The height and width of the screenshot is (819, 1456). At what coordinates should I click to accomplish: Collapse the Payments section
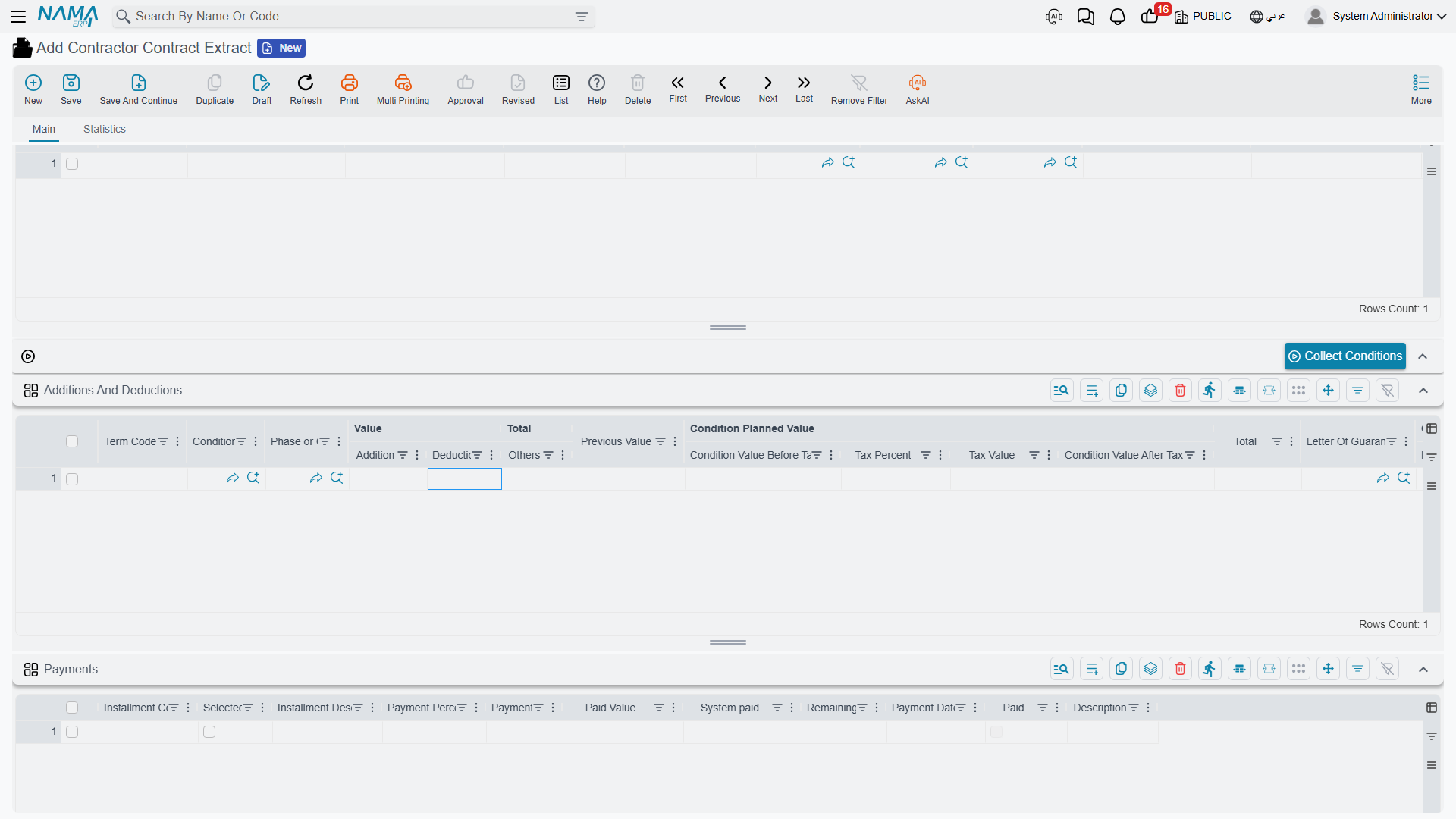click(1423, 669)
